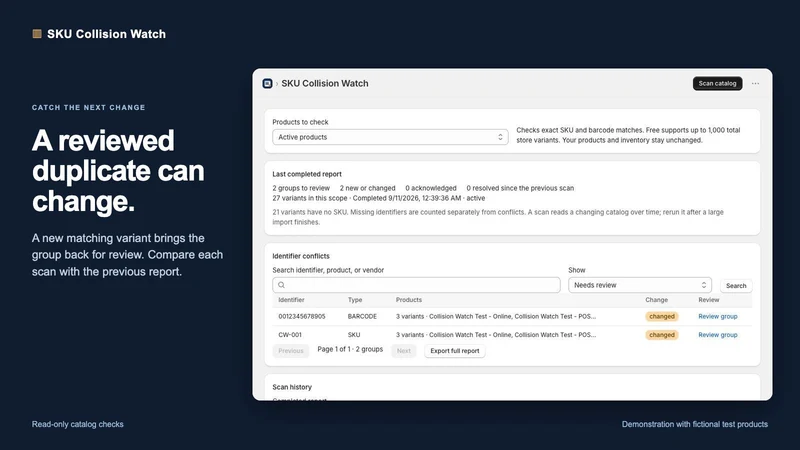Click 'Page 1 of 1 · 2 groups' text
Screen dimensions: 800x450
pyautogui.click(x=350, y=349)
